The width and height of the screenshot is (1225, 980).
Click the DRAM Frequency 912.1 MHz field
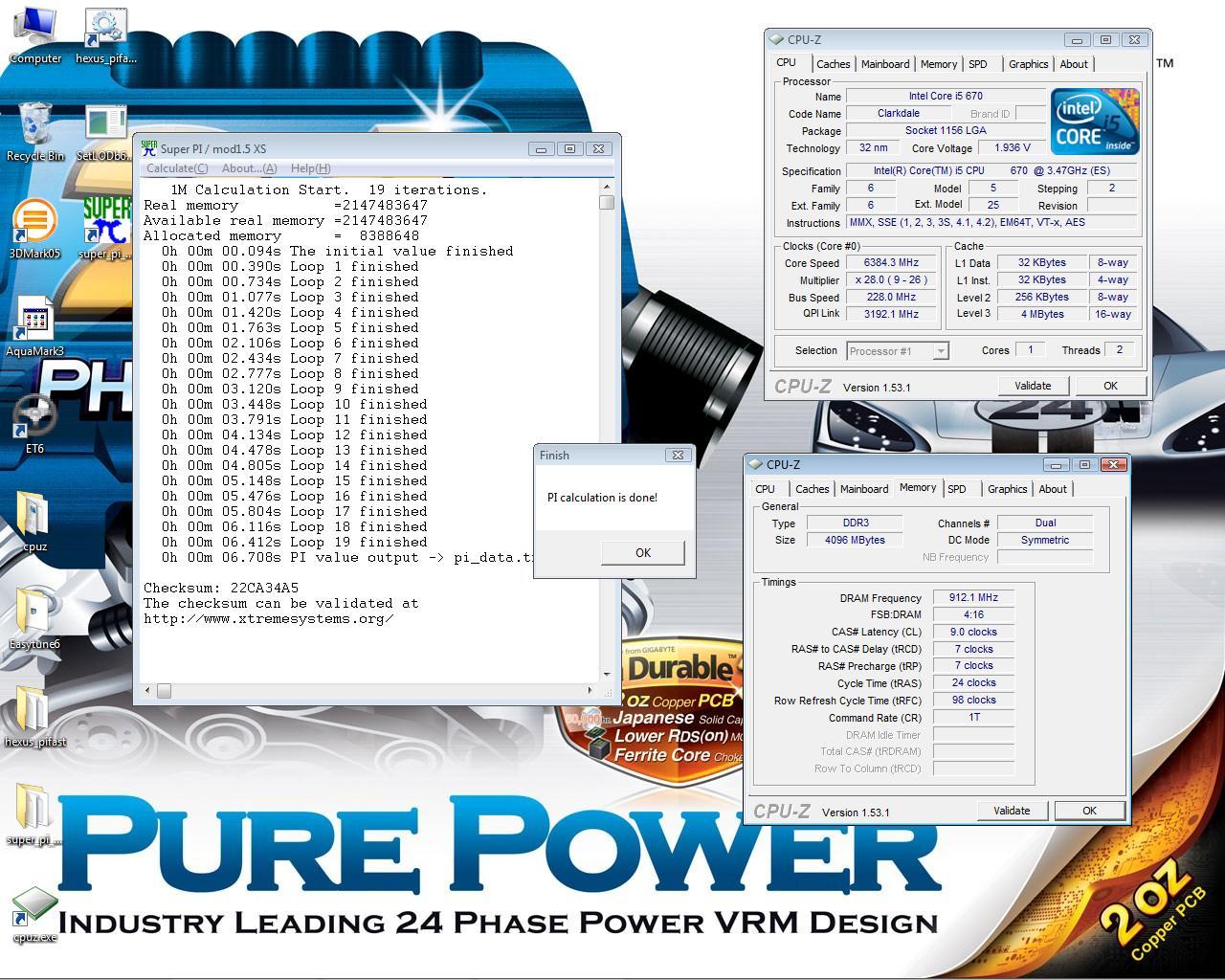pos(973,598)
